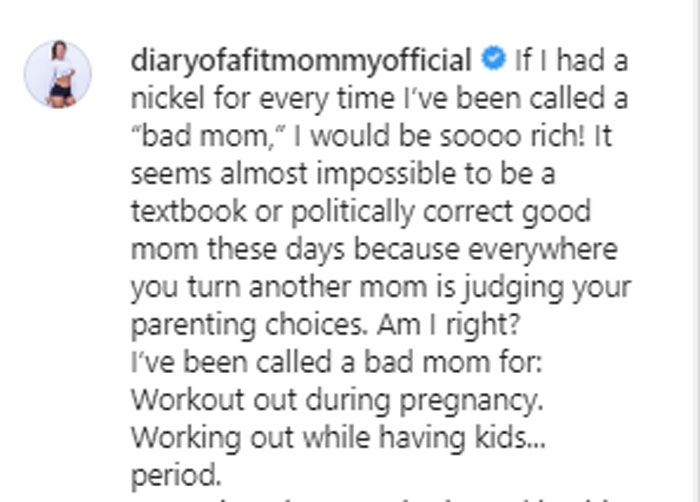The height and width of the screenshot is (502, 700).
Task: Click the question "Am I right?"
Action: point(419,325)
